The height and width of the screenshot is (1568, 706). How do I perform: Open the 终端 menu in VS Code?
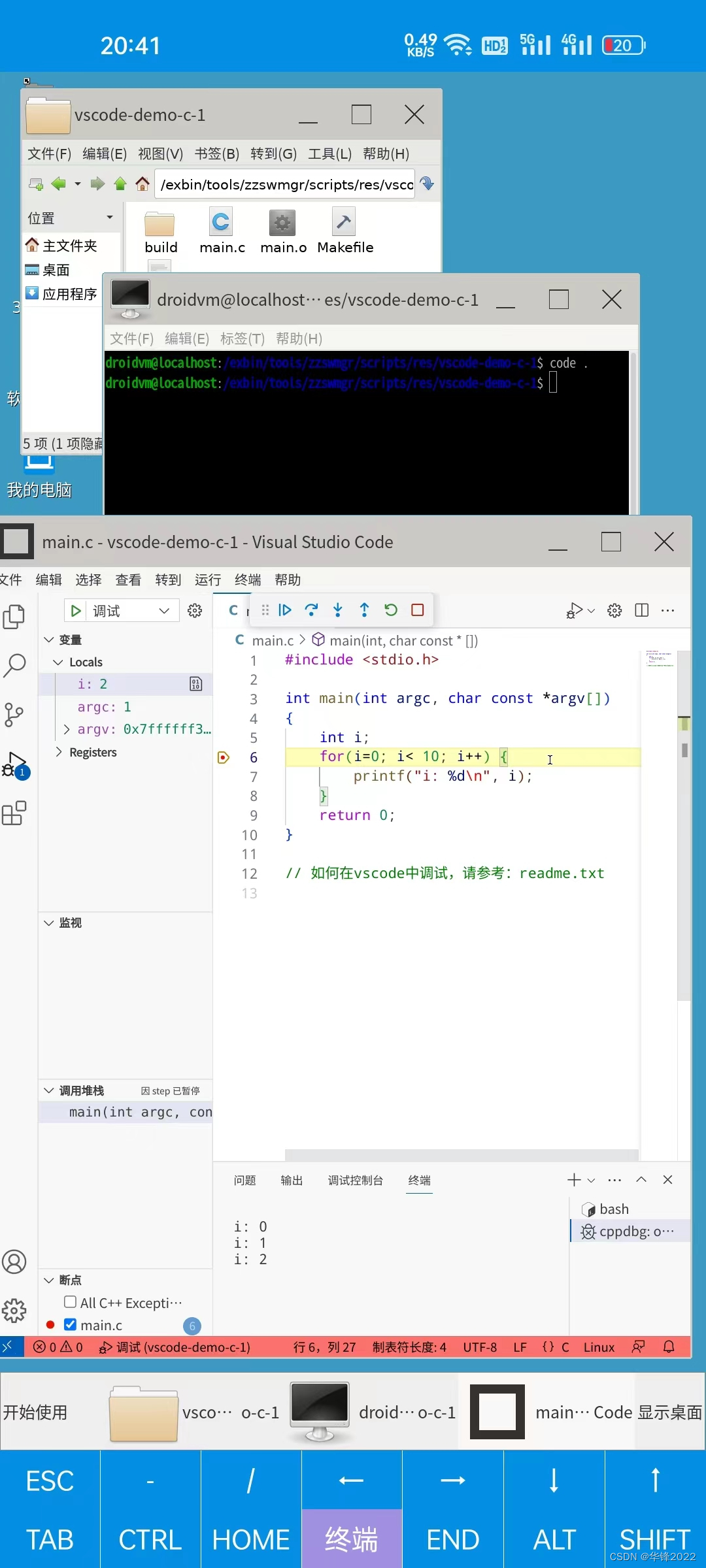click(248, 580)
